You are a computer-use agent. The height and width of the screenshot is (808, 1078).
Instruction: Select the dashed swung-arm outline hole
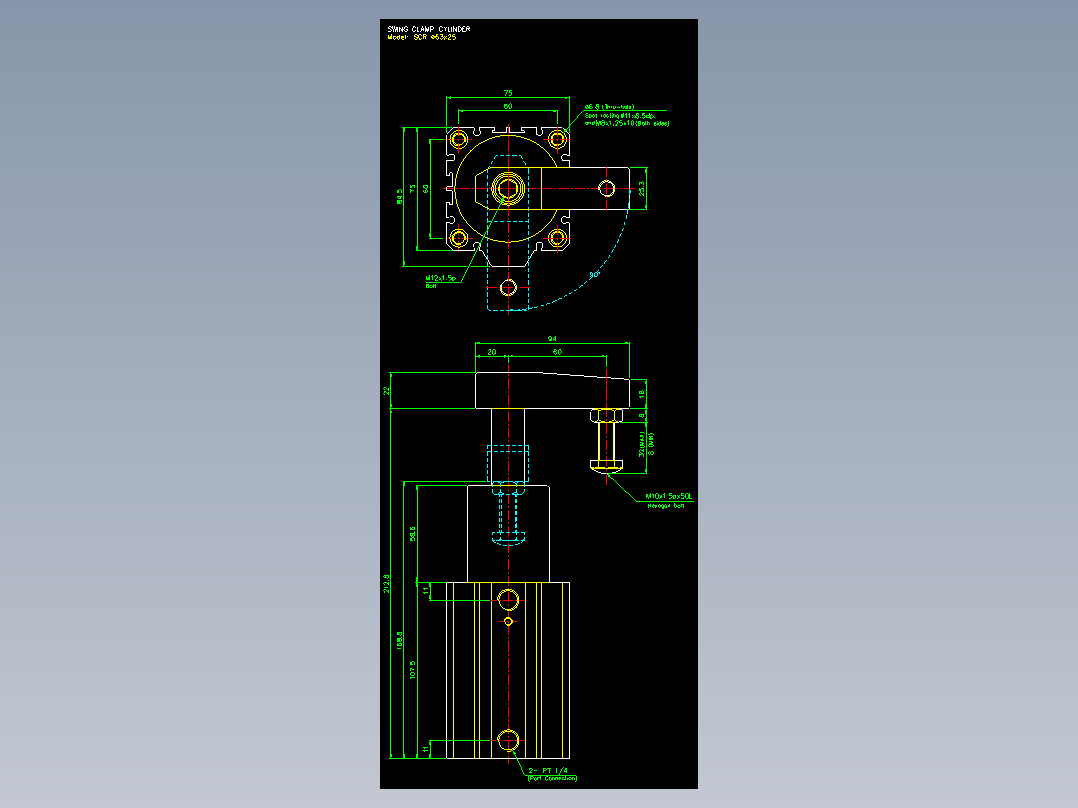point(508,287)
